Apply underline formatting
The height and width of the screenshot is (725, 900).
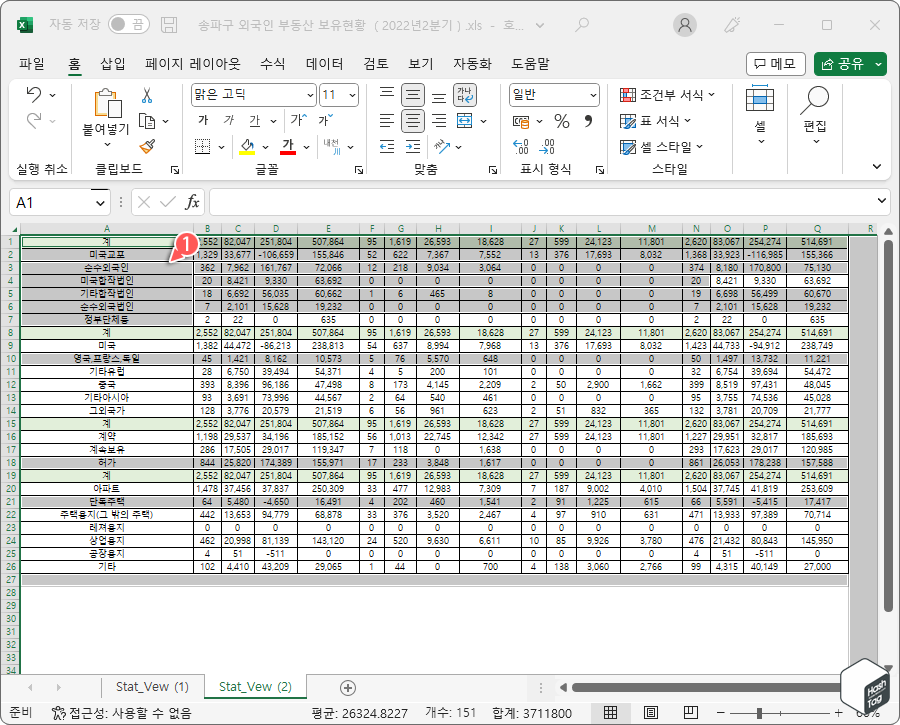[254, 121]
